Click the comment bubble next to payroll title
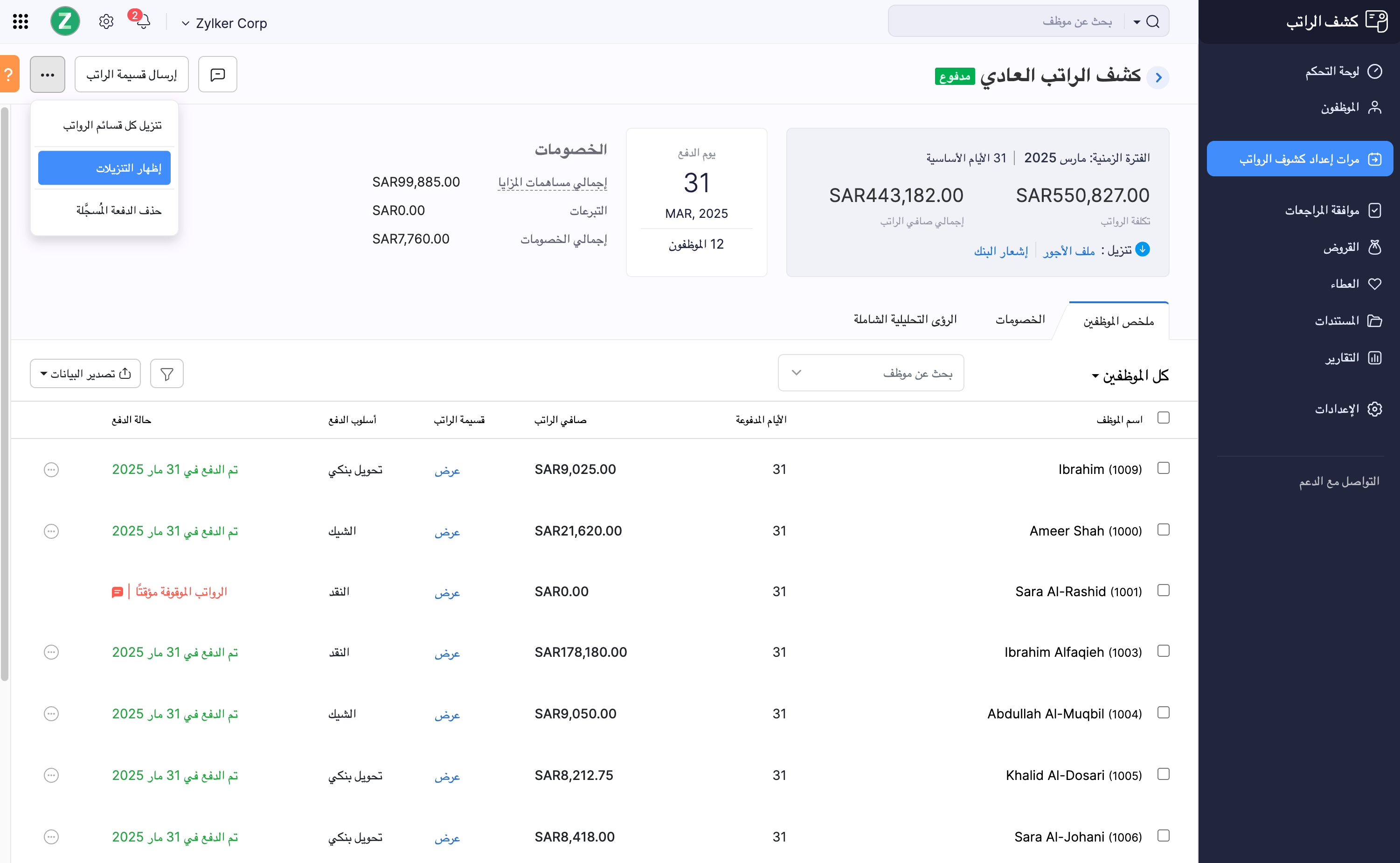This screenshot has width=1400, height=863. click(217, 74)
